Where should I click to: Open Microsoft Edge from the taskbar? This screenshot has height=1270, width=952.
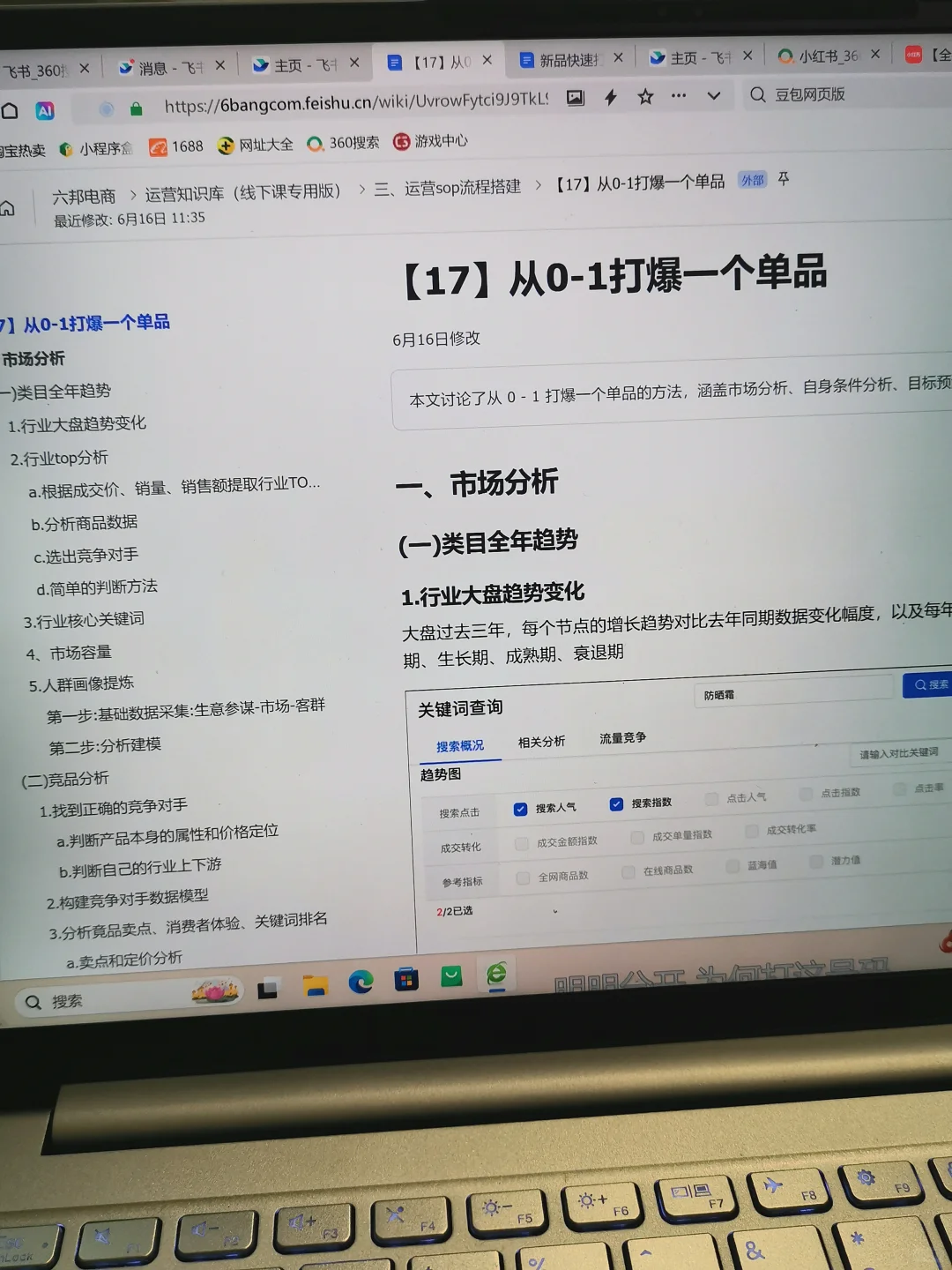pyautogui.click(x=361, y=982)
